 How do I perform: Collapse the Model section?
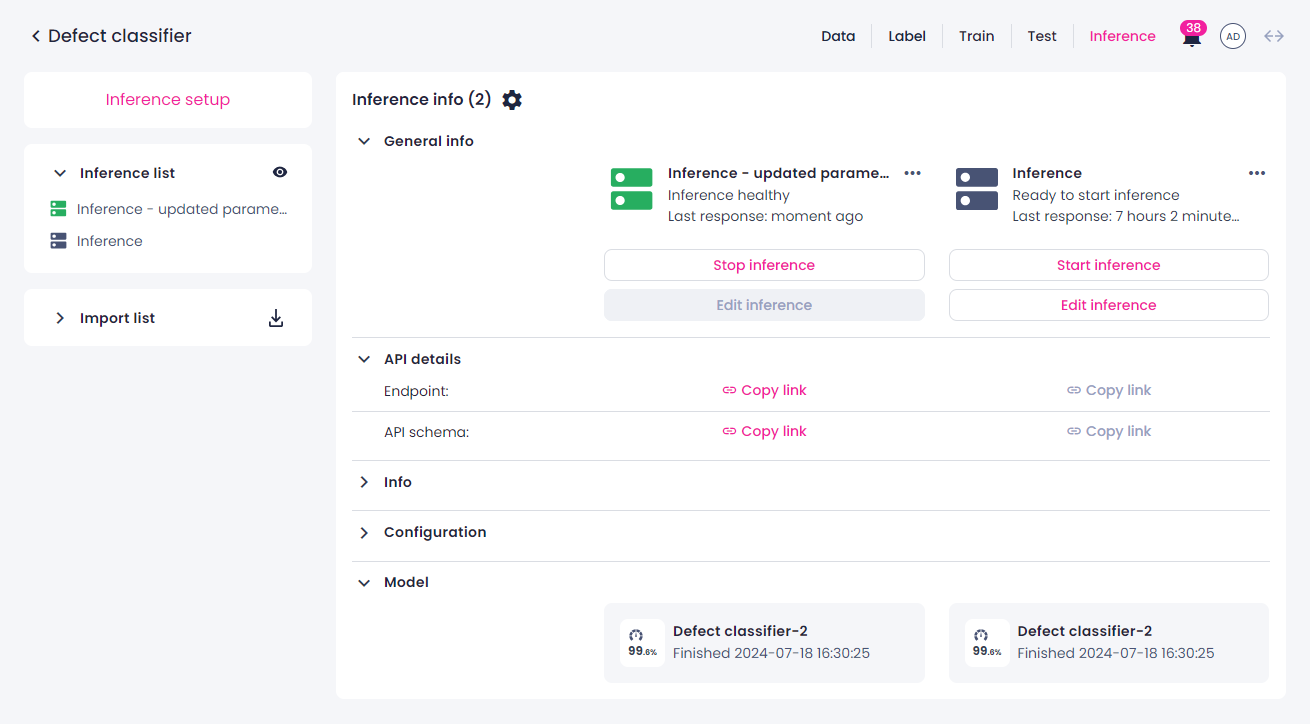364,582
